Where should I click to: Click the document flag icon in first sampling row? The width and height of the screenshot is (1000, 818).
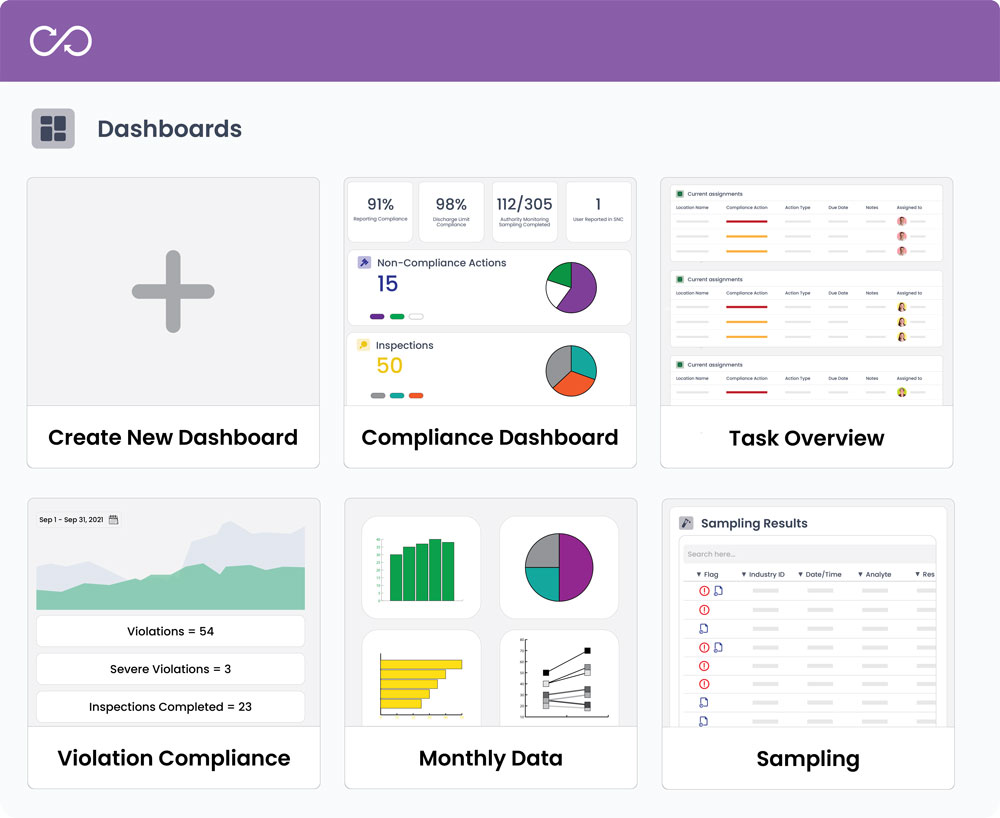(719, 591)
